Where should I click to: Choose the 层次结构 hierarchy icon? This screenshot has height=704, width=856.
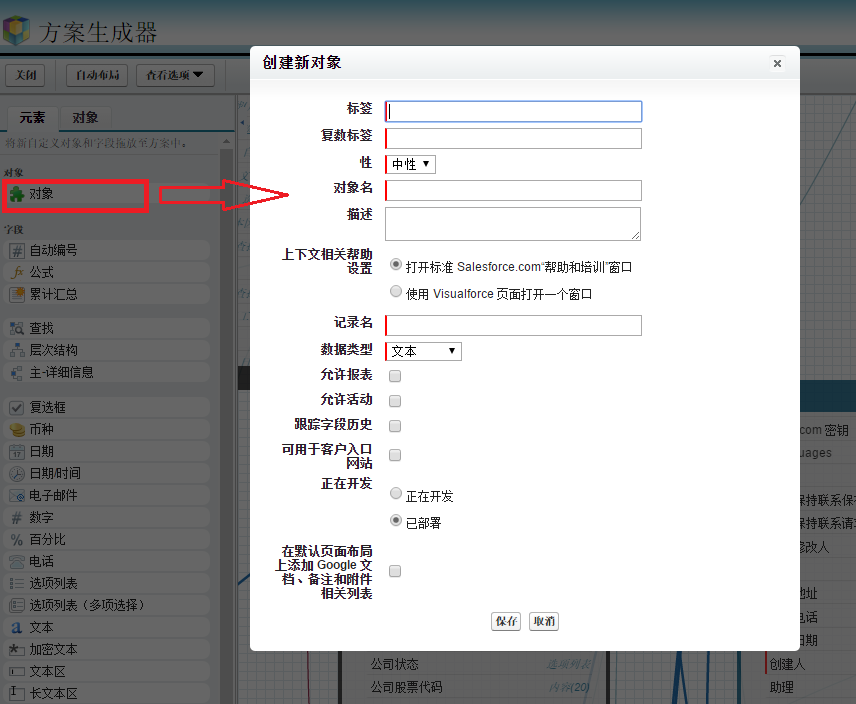pos(17,350)
